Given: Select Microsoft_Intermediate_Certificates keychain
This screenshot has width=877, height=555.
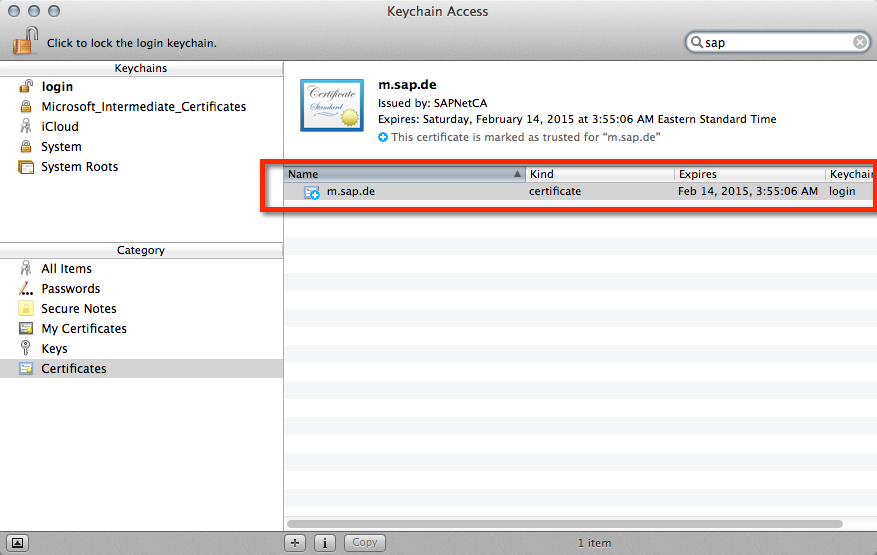Looking at the screenshot, I should (143, 107).
